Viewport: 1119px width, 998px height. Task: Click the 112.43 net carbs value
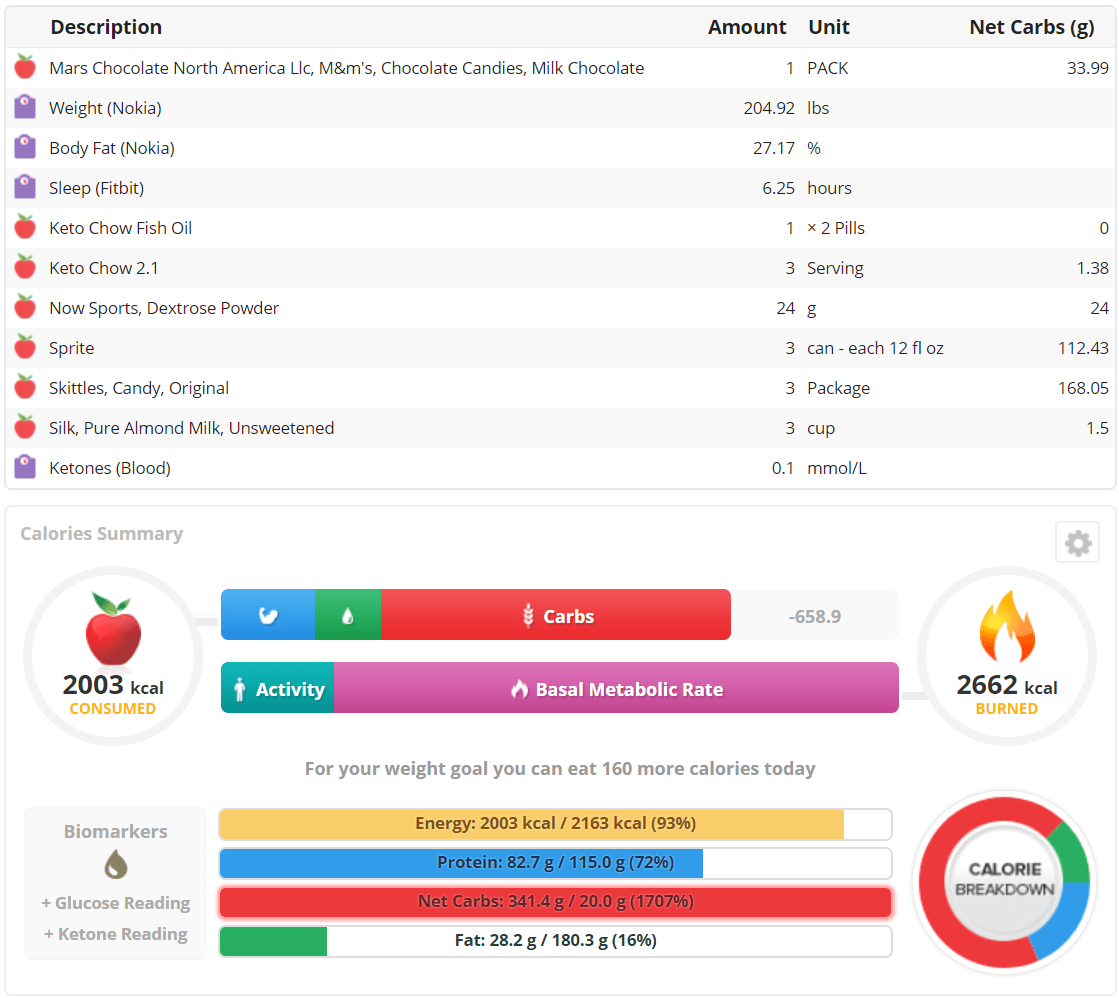pos(1083,348)
